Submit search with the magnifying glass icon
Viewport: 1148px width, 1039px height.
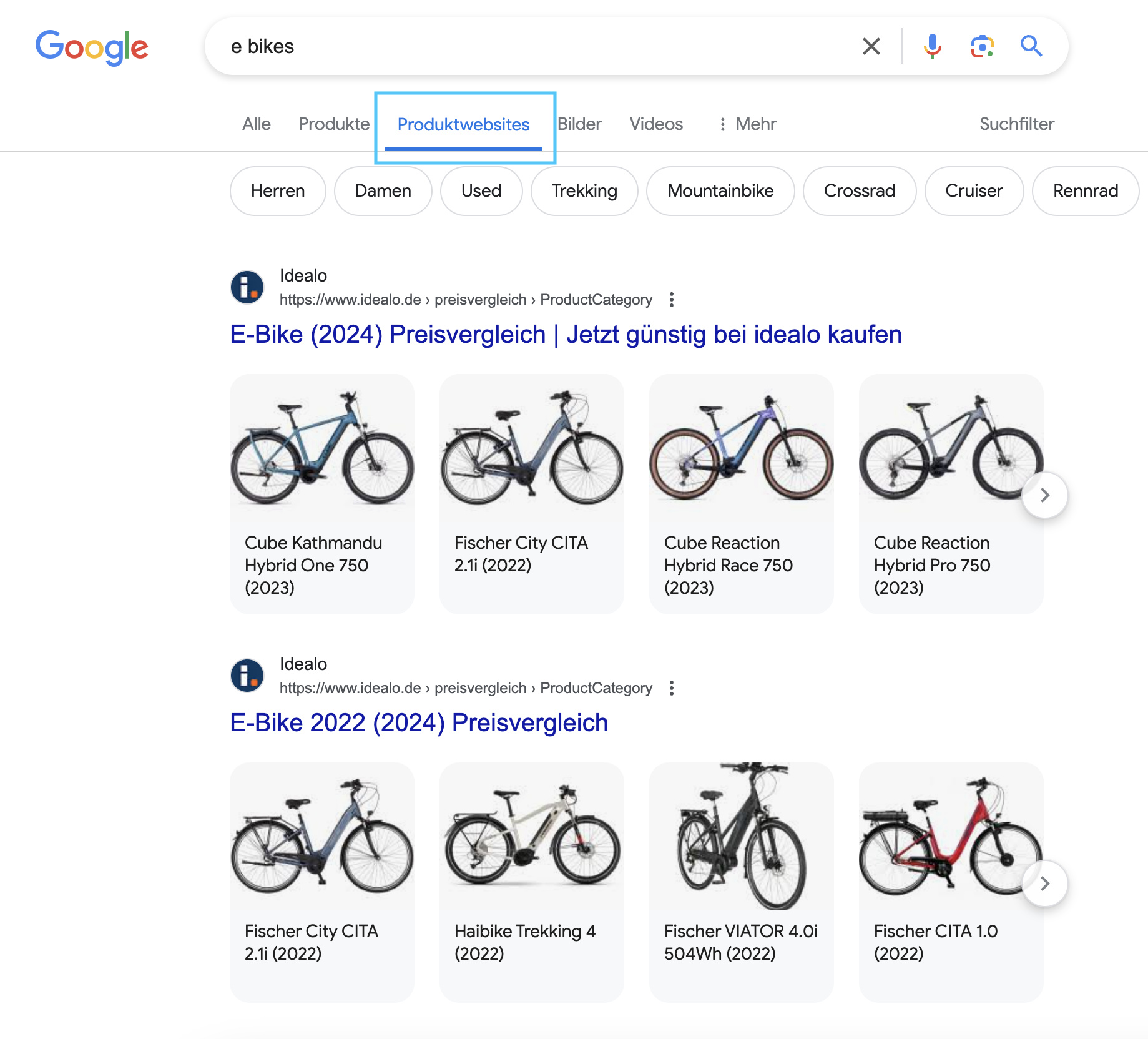[1031, 46]
